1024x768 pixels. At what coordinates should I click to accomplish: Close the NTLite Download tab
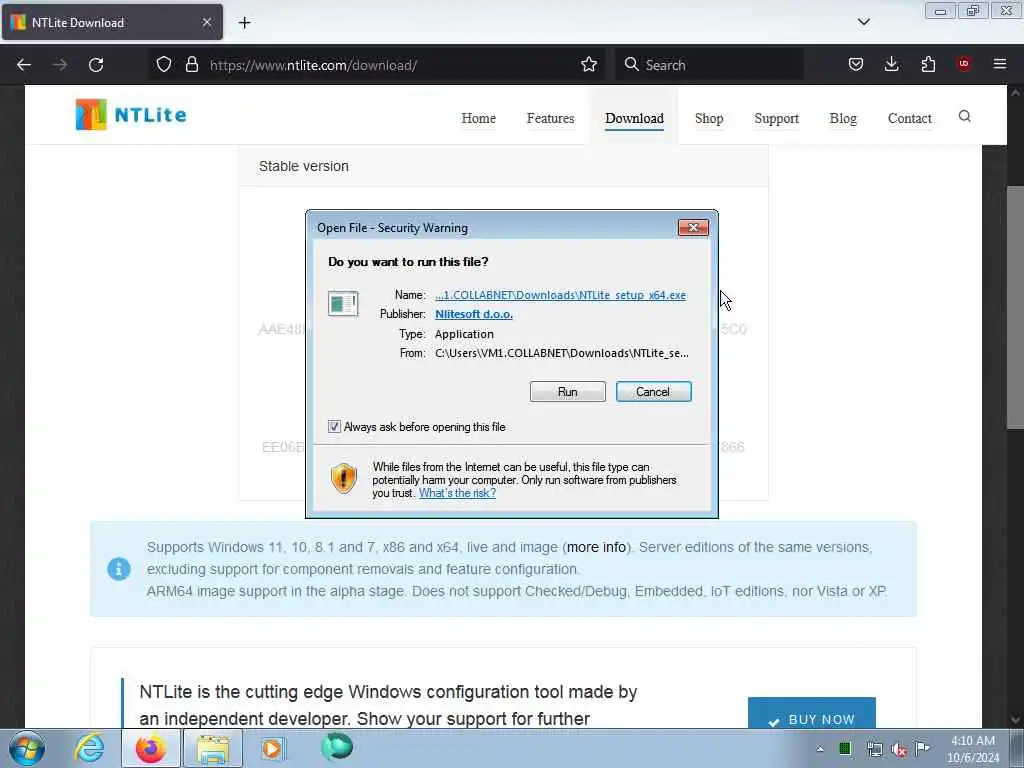tap(206, 23)
